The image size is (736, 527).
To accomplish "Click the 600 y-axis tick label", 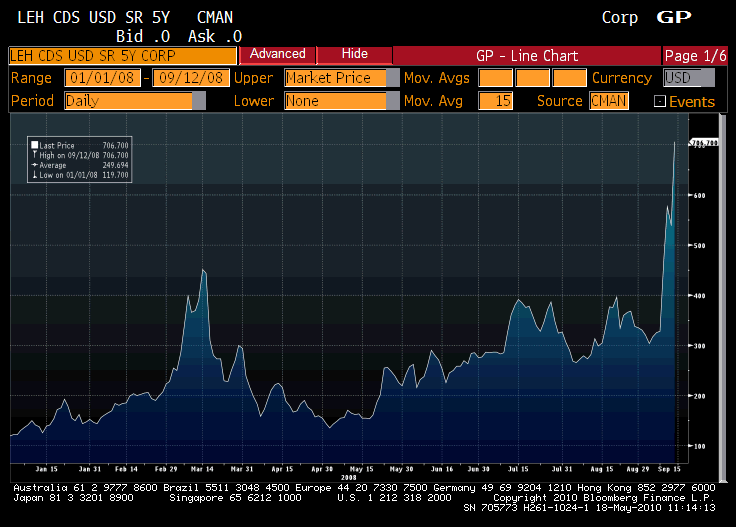I will [699, 196].
